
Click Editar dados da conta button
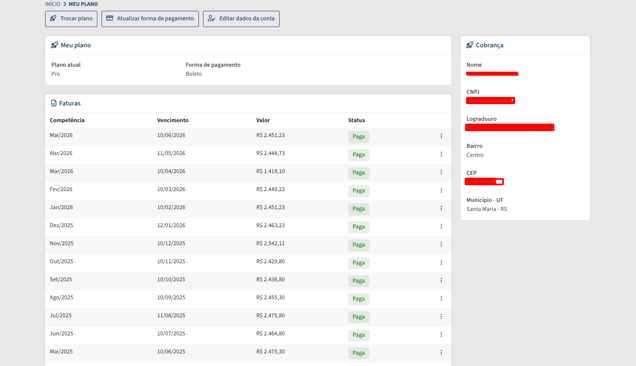pos(241,19)
